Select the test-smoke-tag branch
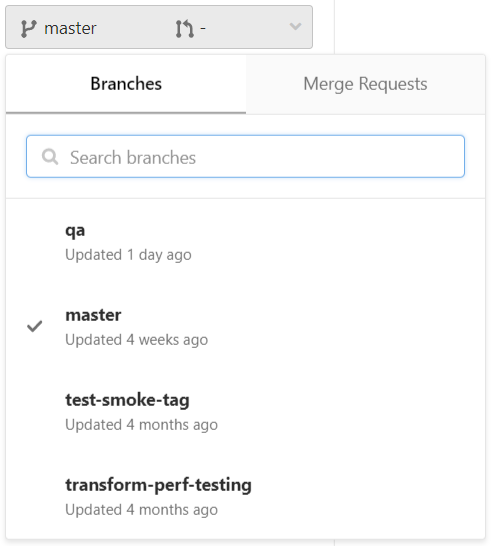The height and width of the screenshot is (546, 493). point(245,412)
